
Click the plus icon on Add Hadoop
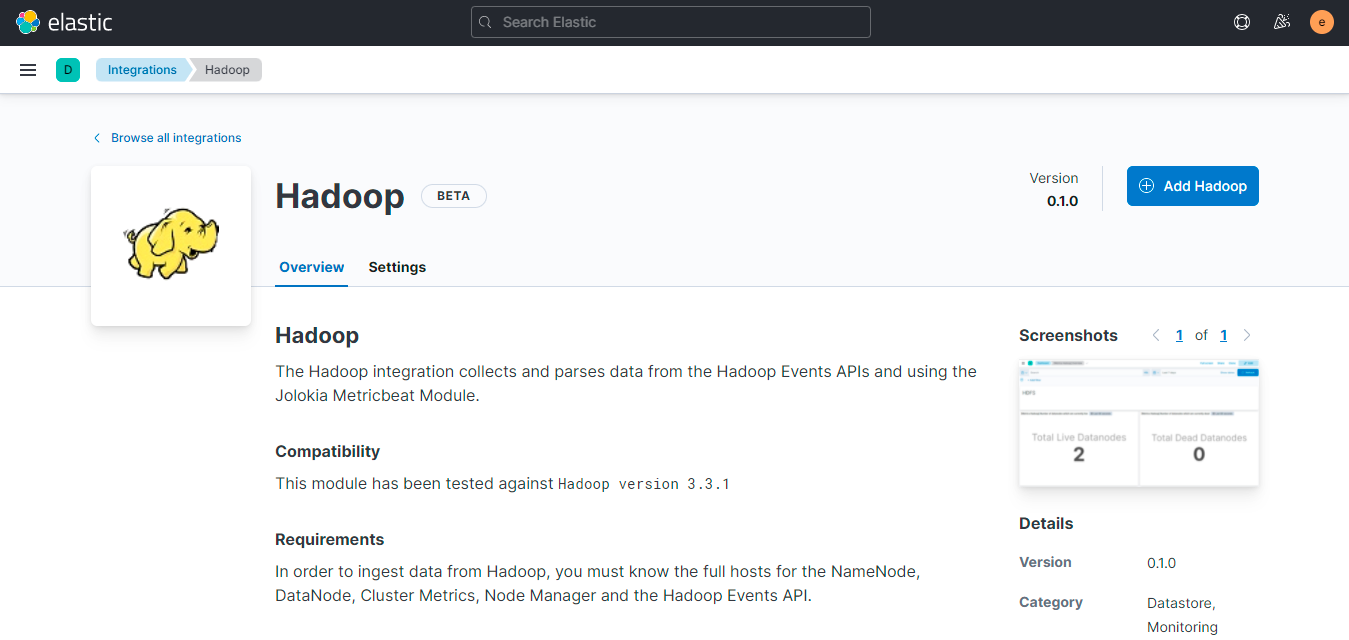click(1144, 186)
